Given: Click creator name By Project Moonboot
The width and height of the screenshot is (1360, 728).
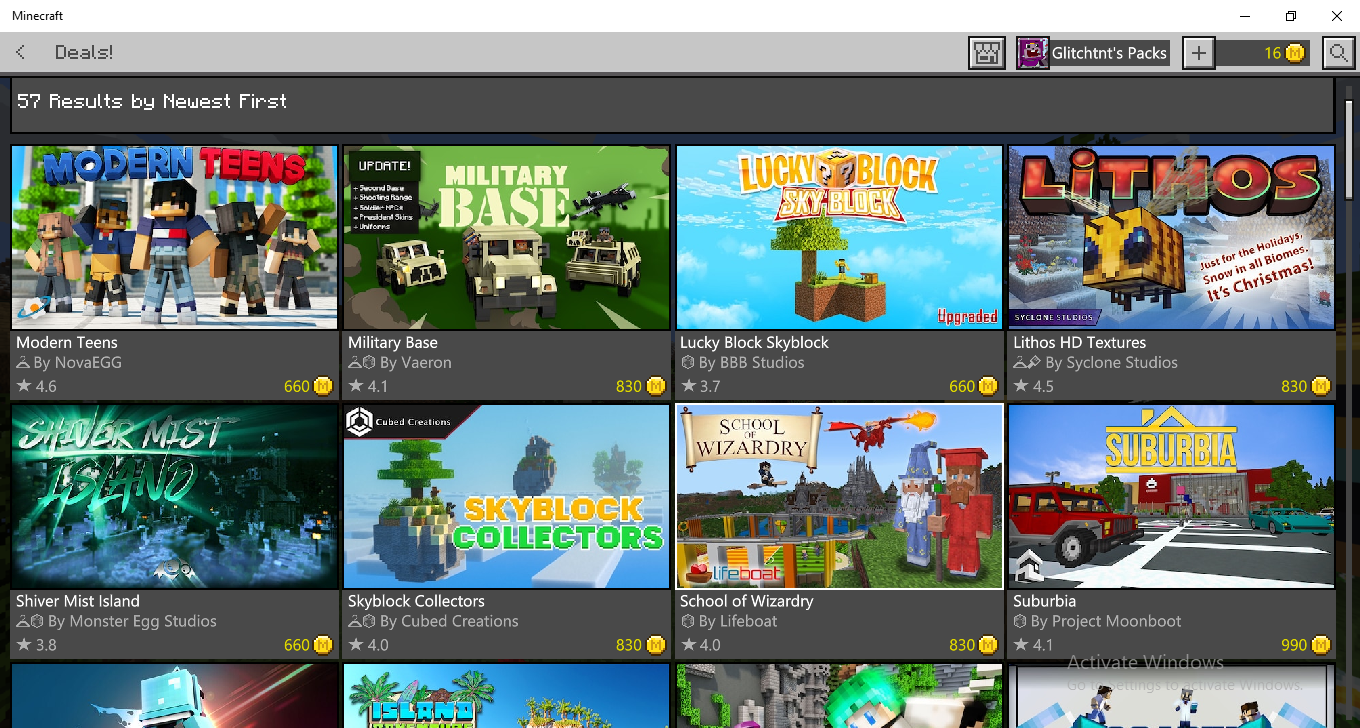Looking at the screenshot, I should (x=1106, y=622).
